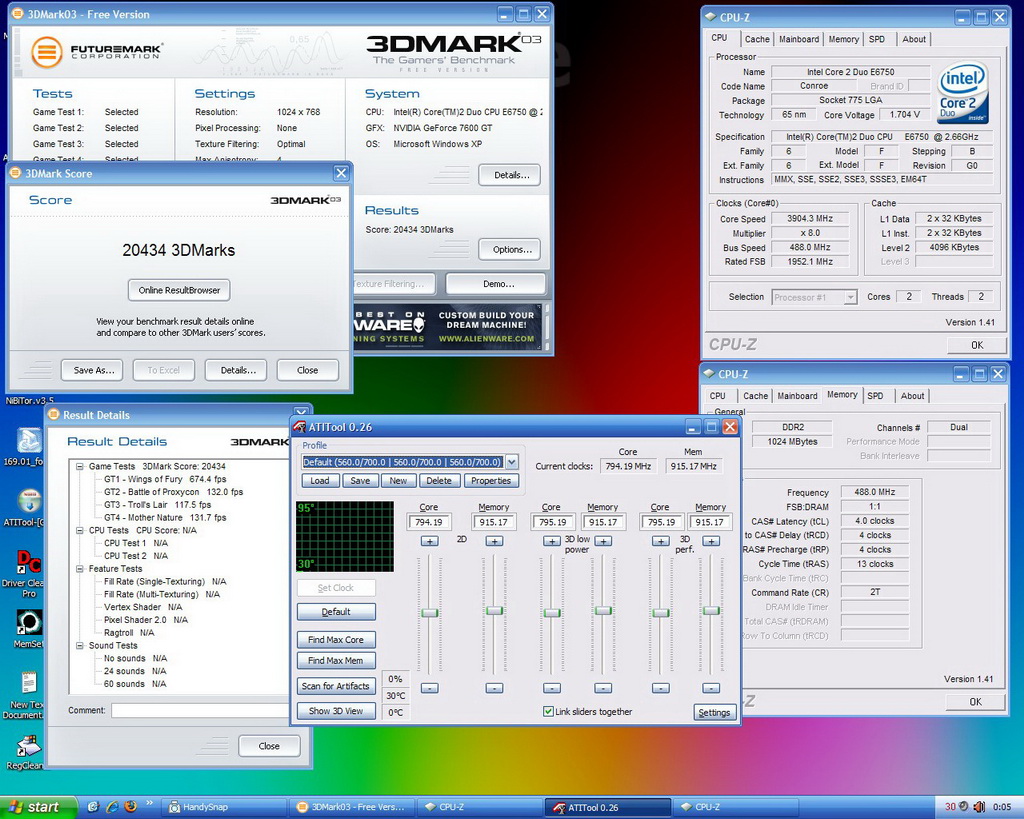Click Details button in 3DMark Score dialog
The width and height of the screenshot is (1024, 819).
click(x=238, y=370)
